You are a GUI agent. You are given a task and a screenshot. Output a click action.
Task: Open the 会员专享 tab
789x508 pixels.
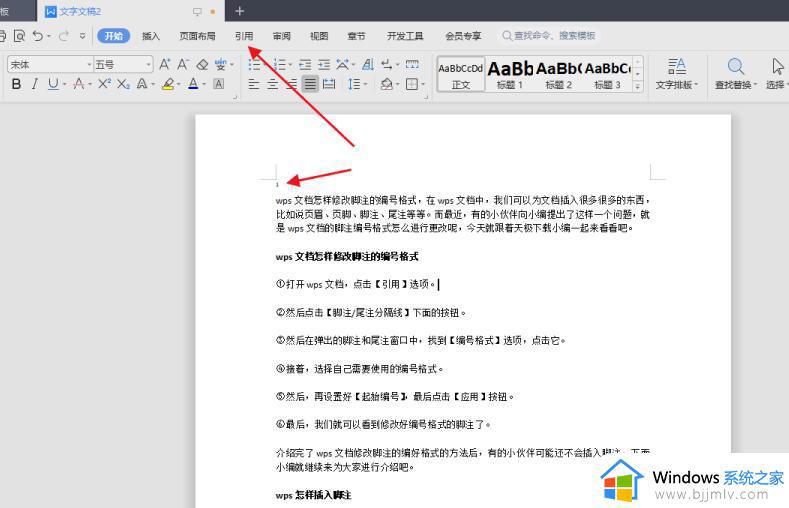(463, 36)
